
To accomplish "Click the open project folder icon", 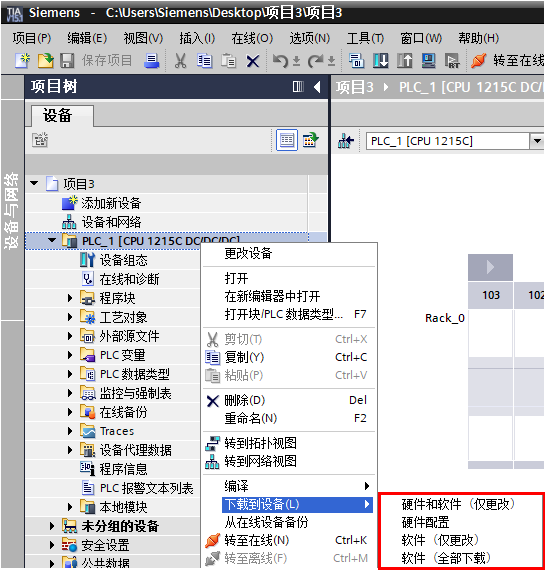I will (45, 60).
